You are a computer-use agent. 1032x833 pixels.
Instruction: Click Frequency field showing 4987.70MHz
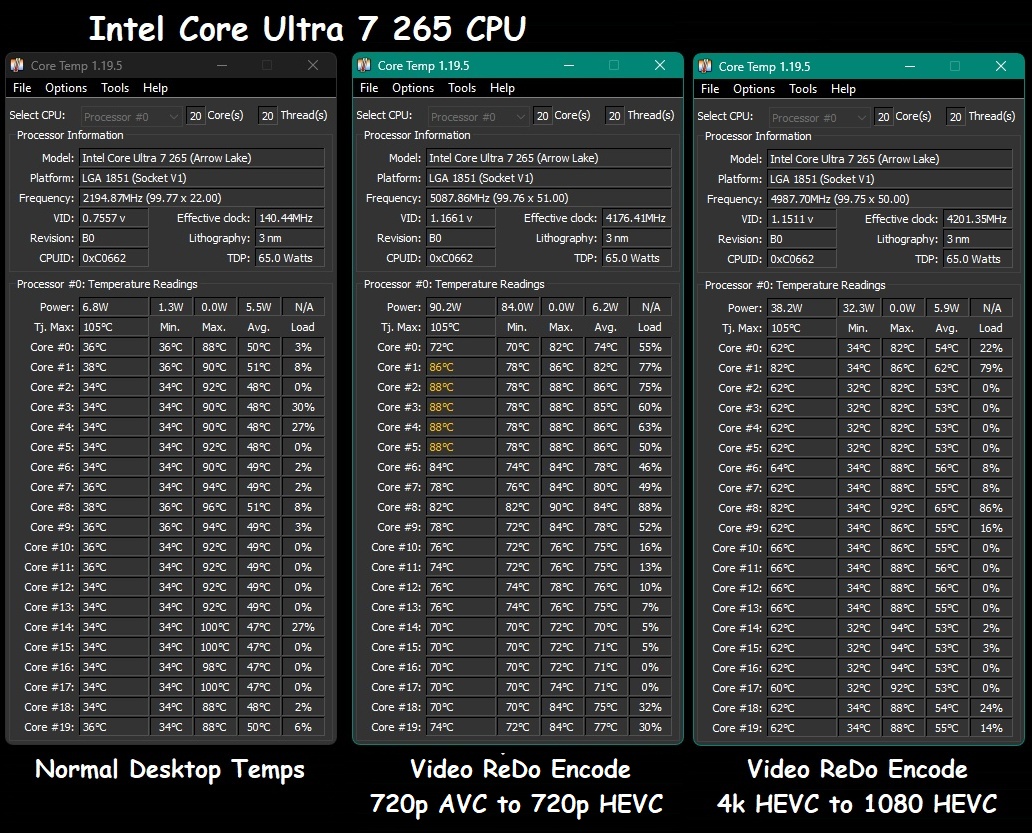[890, 199]
